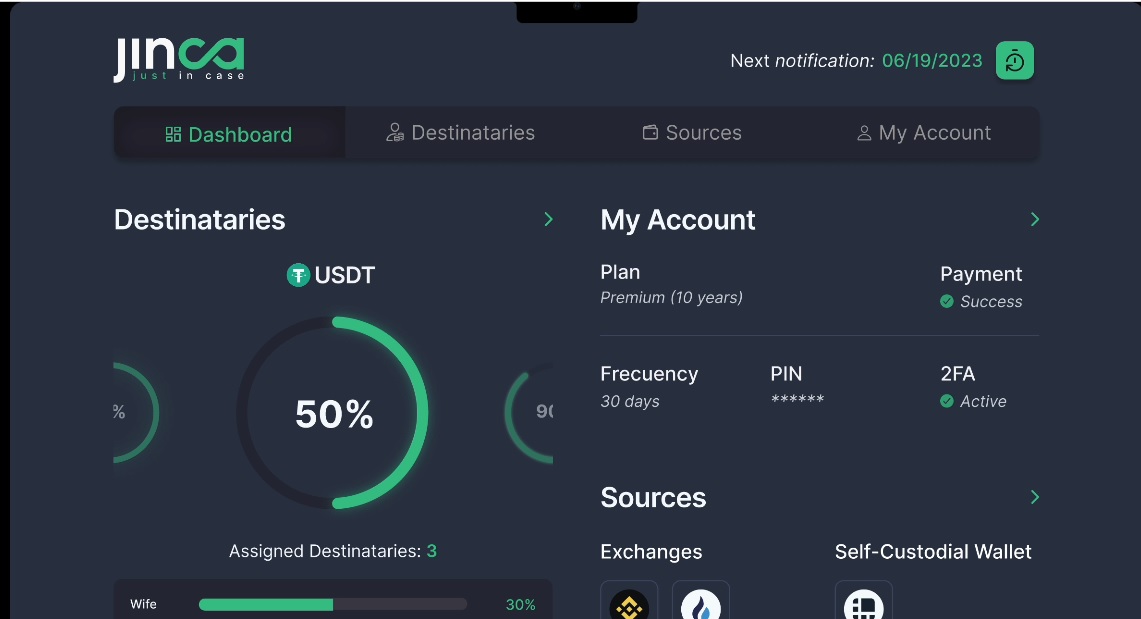The image size is (1141, 619).
Task: Go to the My Account tab
Action: click(x=924, y=133)
